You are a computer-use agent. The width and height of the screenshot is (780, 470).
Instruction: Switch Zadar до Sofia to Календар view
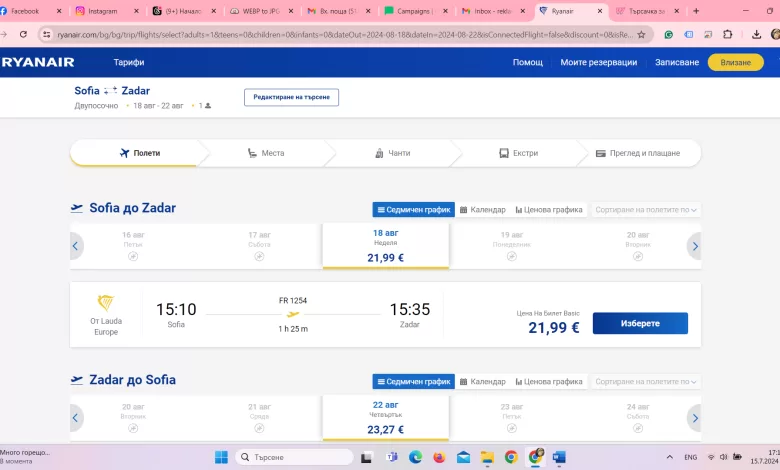click(x=483, y=381)
